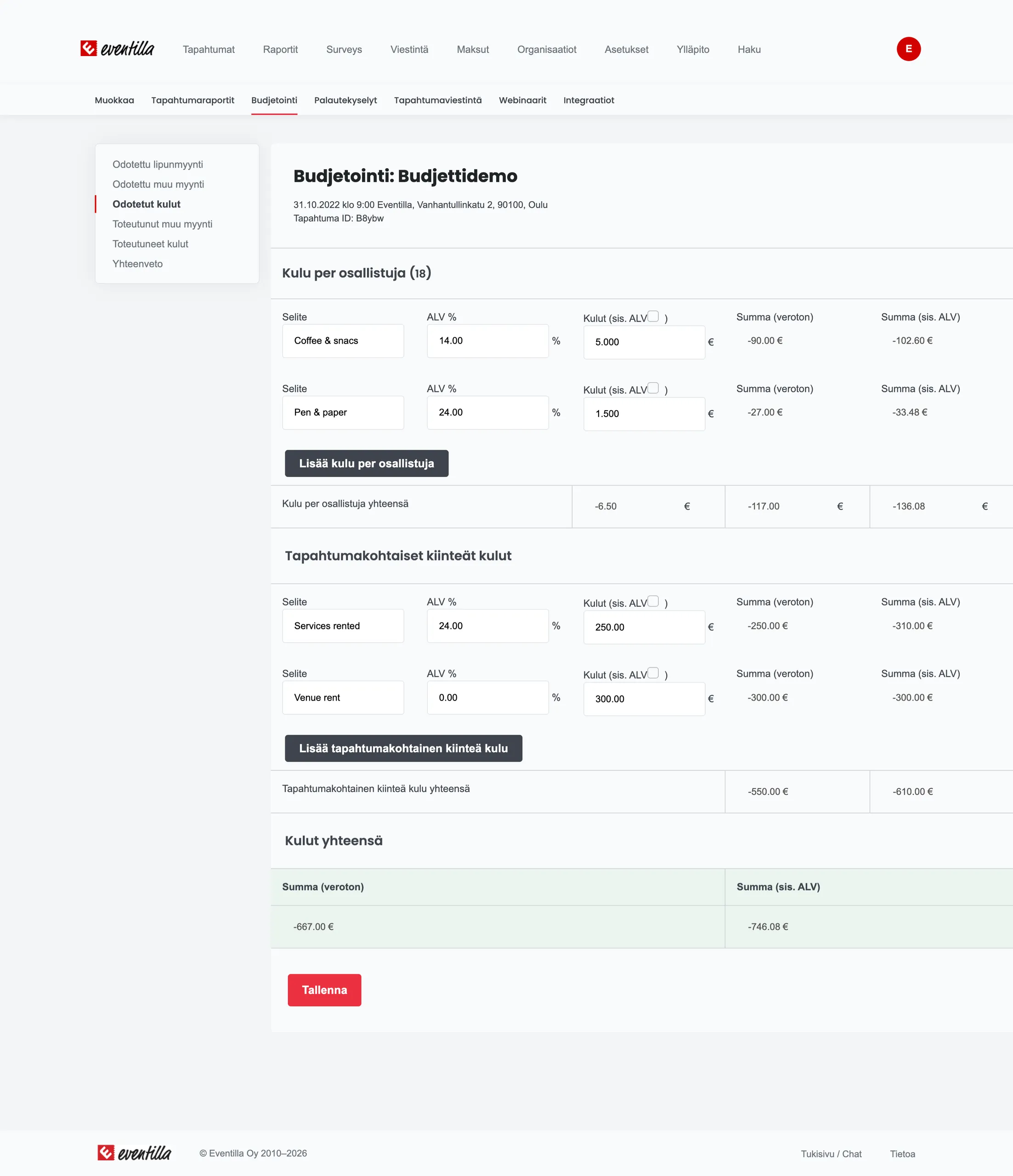The image size is (1013, 1176).
Task: Switch to the Webinaarit tab
Action: 523,101
